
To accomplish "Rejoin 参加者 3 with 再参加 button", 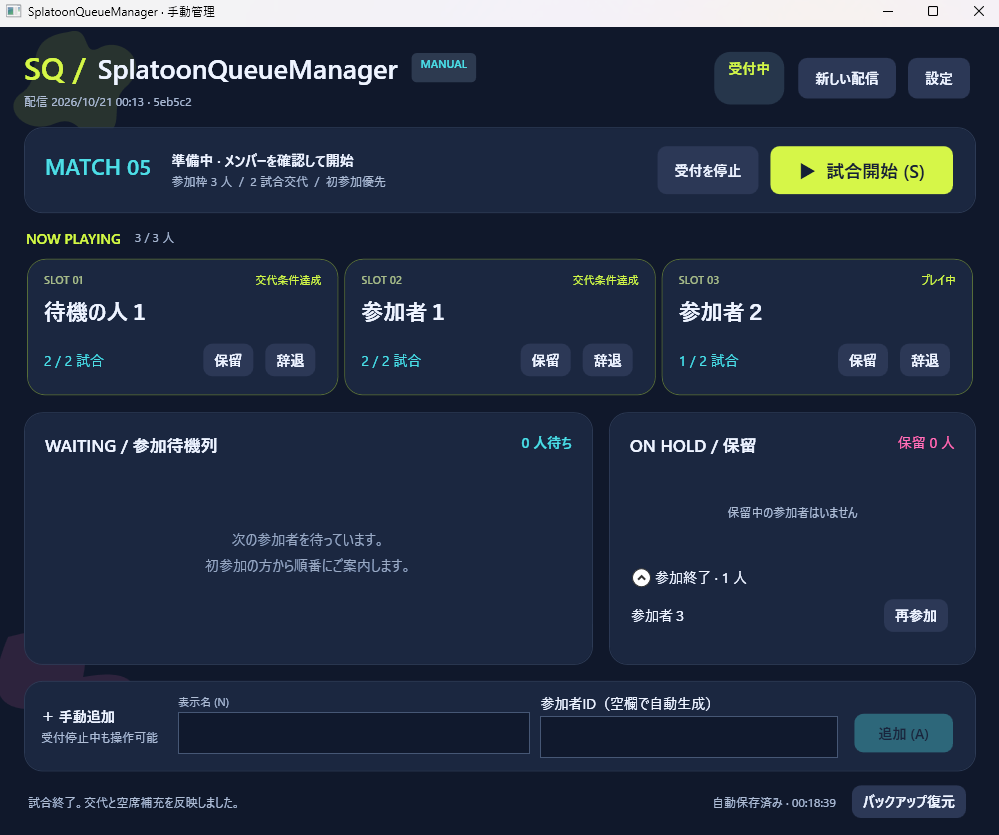I will [x=916, y=616].
